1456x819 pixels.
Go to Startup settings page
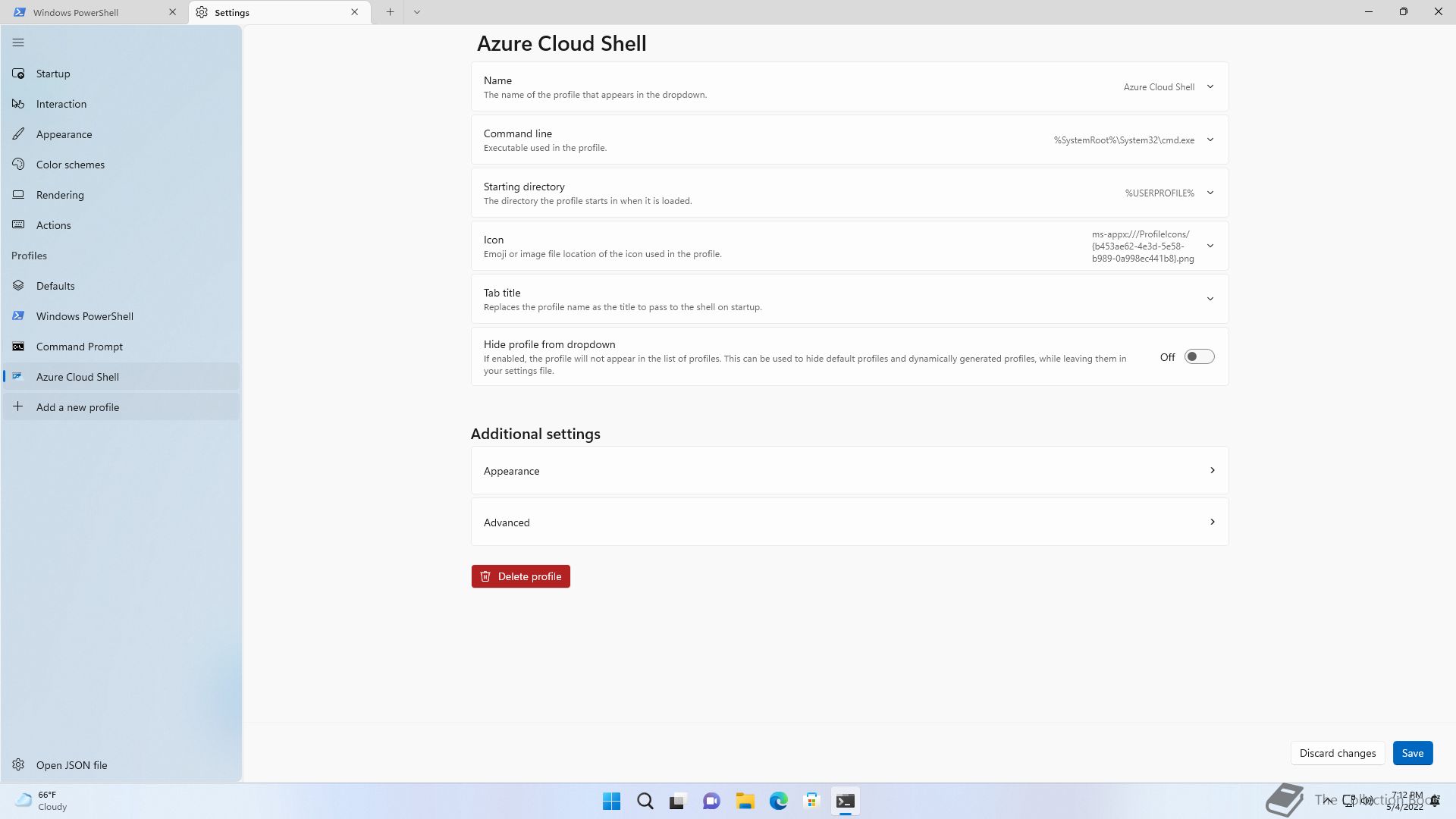coord(121,74)
